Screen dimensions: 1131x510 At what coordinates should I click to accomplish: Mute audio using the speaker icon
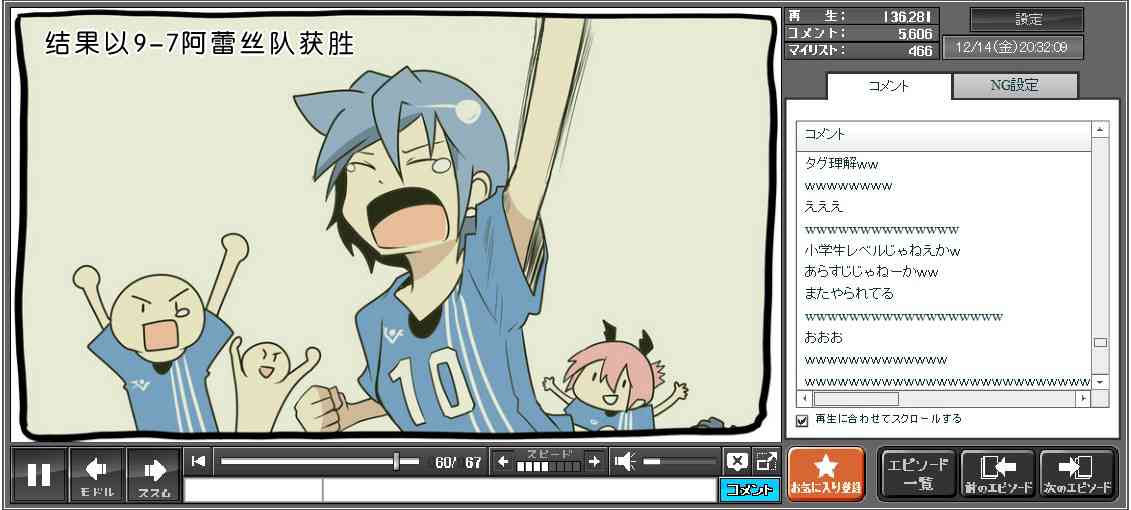(625, 461)
